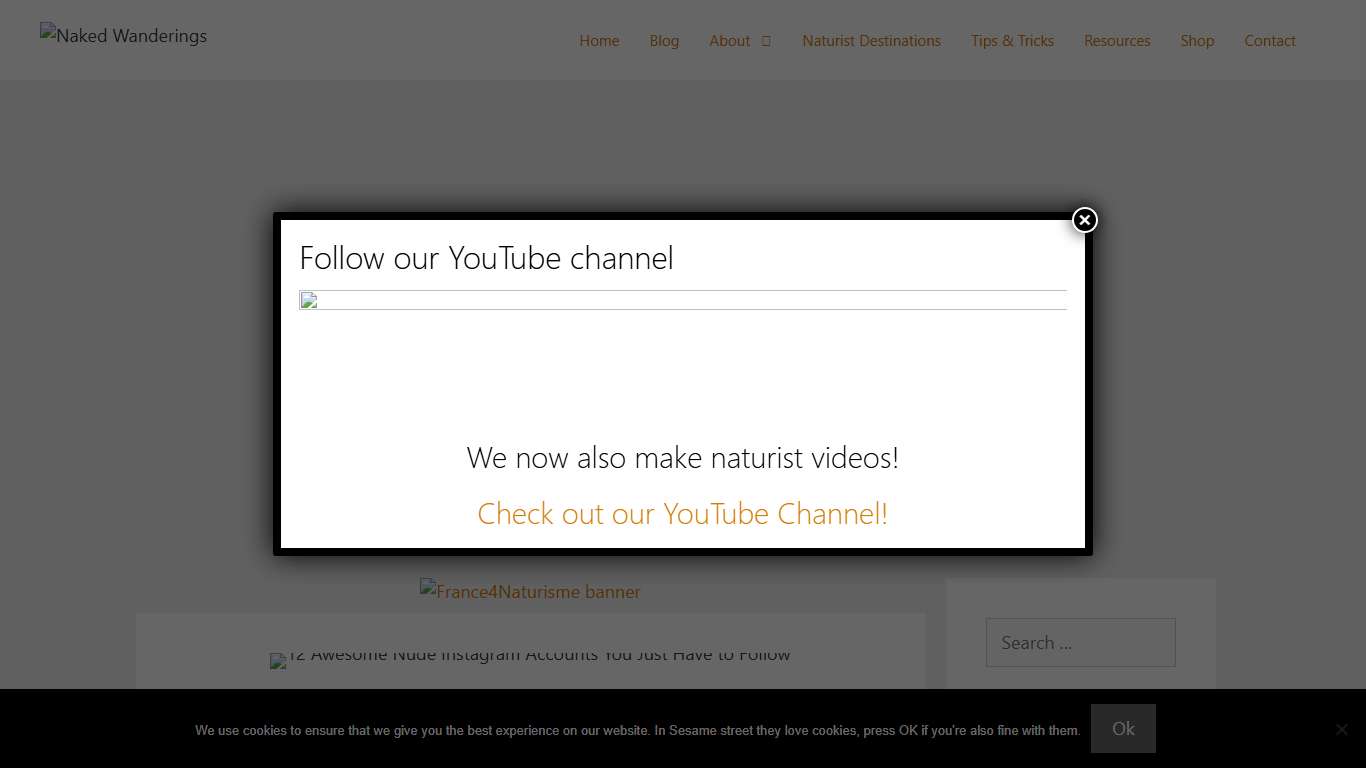Open the France4Naturisme banner

530,591
